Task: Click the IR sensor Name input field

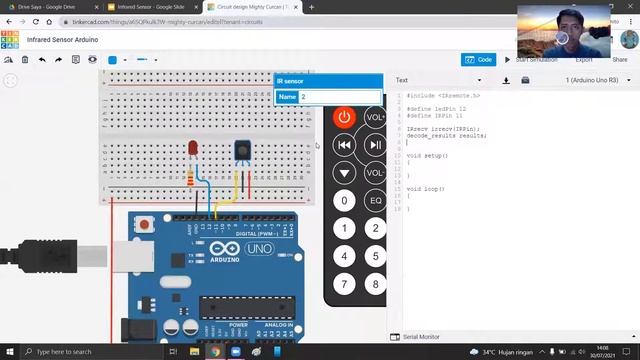Action: (x=340, y=97)
